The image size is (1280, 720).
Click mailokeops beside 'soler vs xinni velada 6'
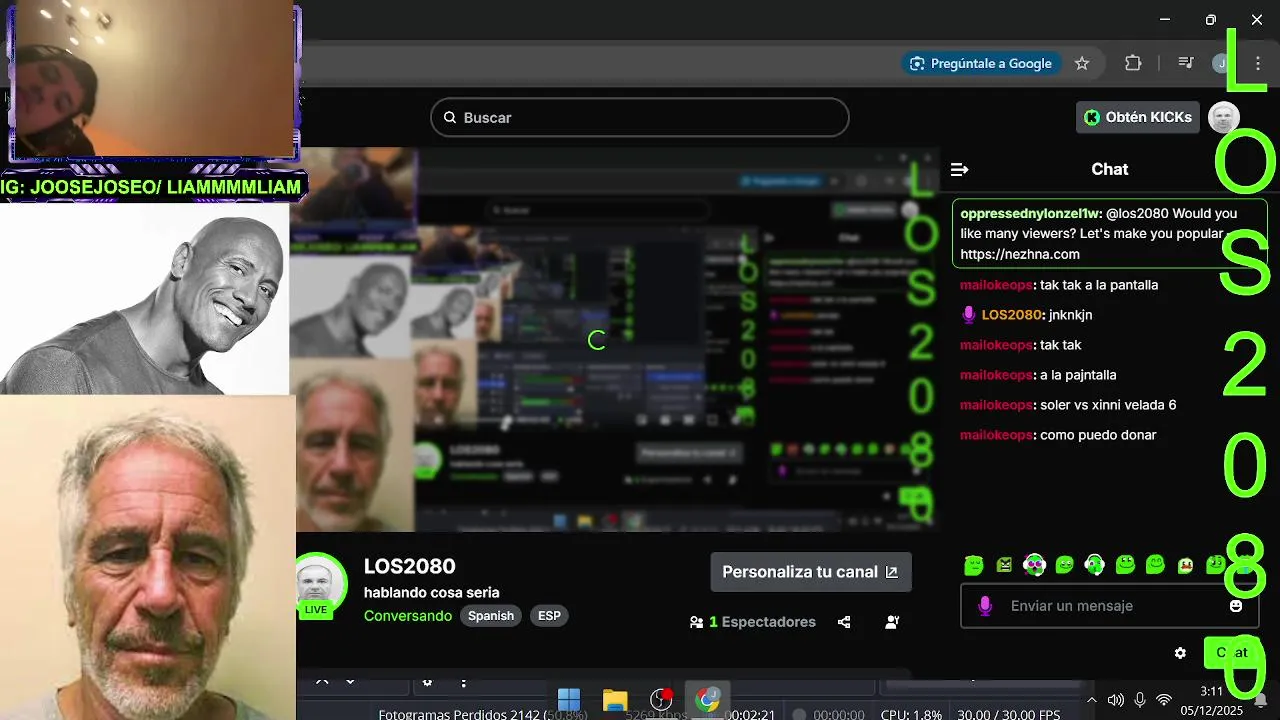pos(996,405)
